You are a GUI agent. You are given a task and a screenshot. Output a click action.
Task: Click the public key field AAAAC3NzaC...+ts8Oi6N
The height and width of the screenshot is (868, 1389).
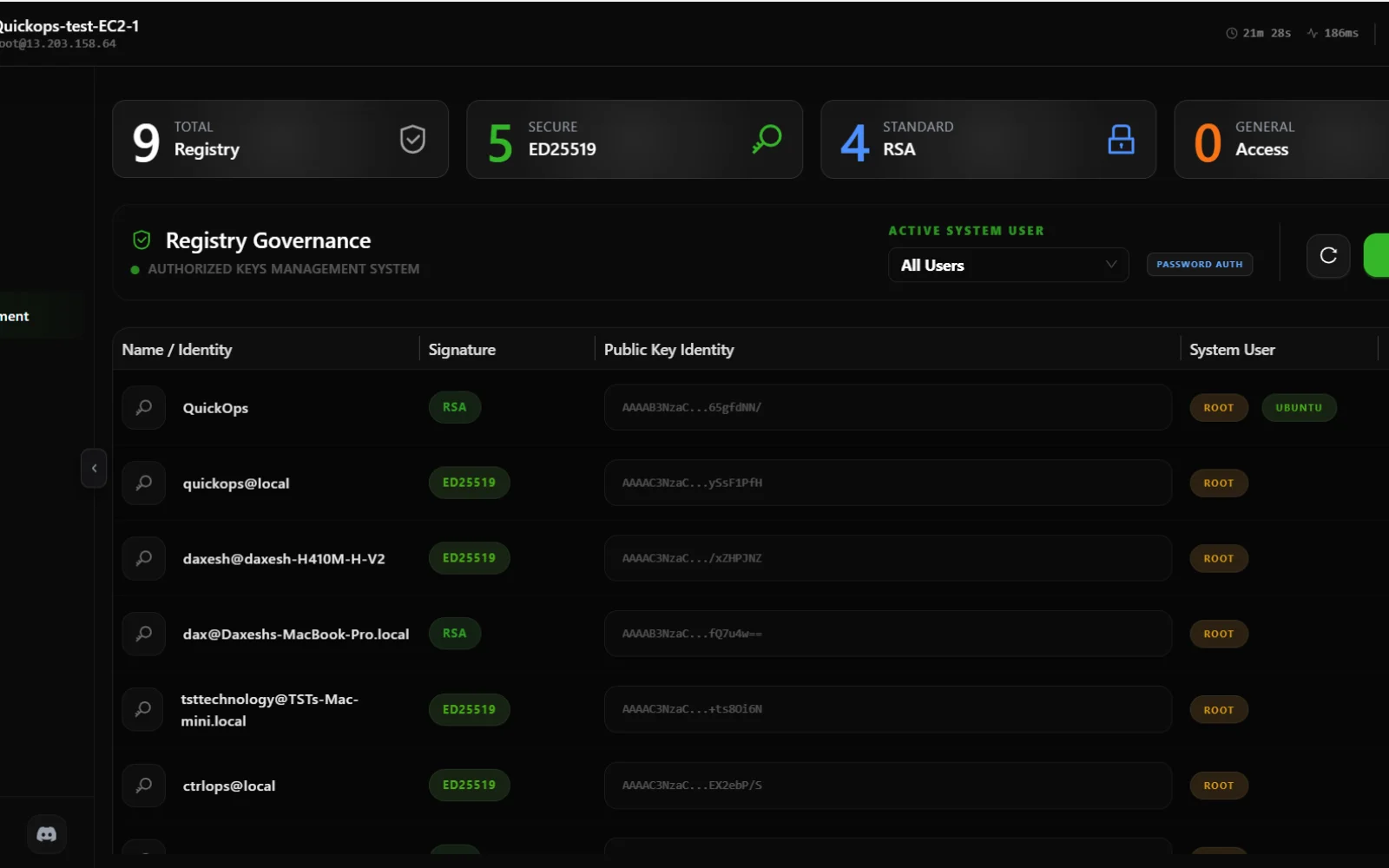click(888, 709)
